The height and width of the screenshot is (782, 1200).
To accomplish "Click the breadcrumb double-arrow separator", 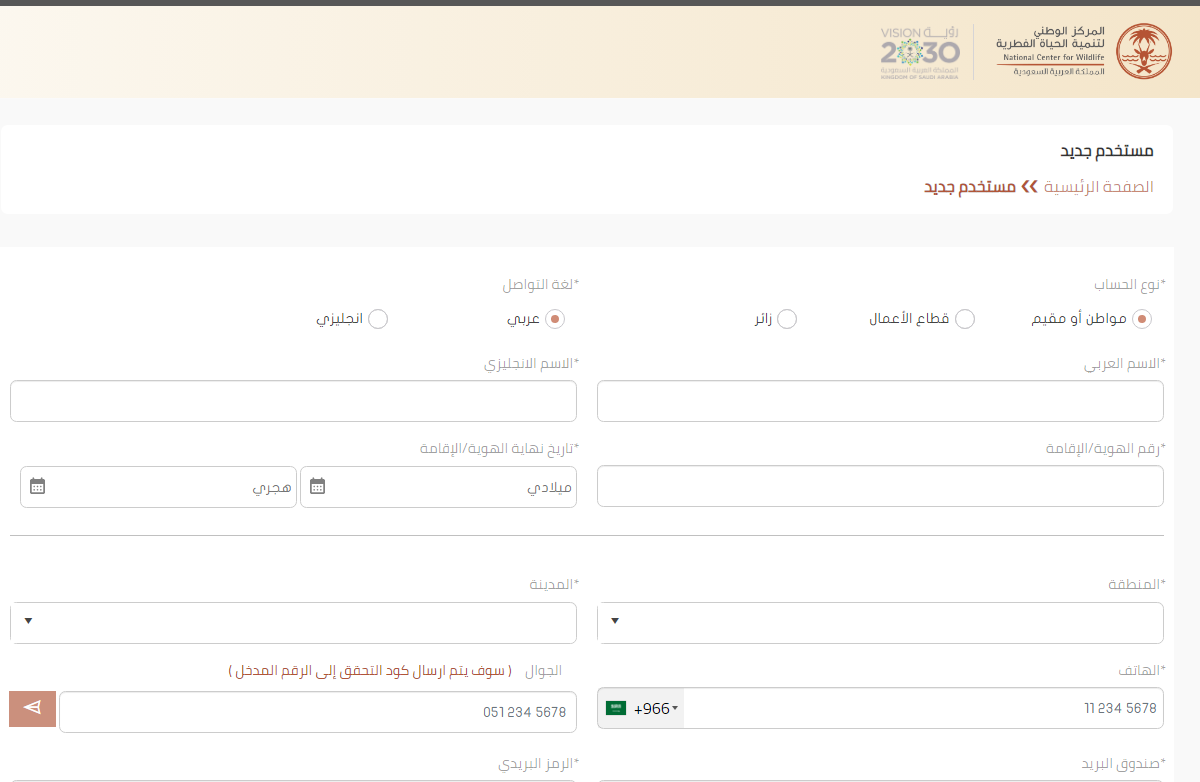I will tap(1030, 187).
